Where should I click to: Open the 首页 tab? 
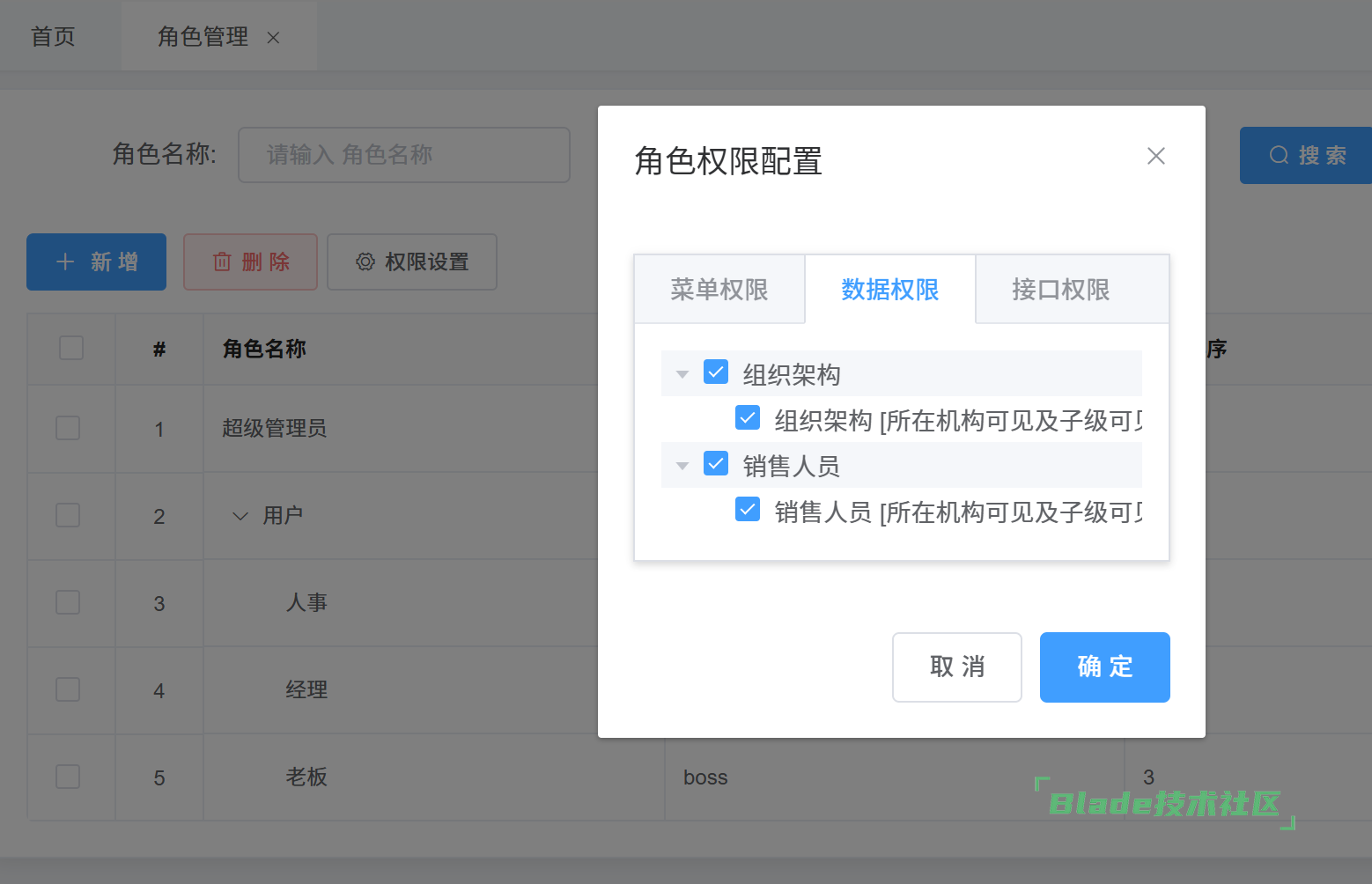click(x=53, y=37)
